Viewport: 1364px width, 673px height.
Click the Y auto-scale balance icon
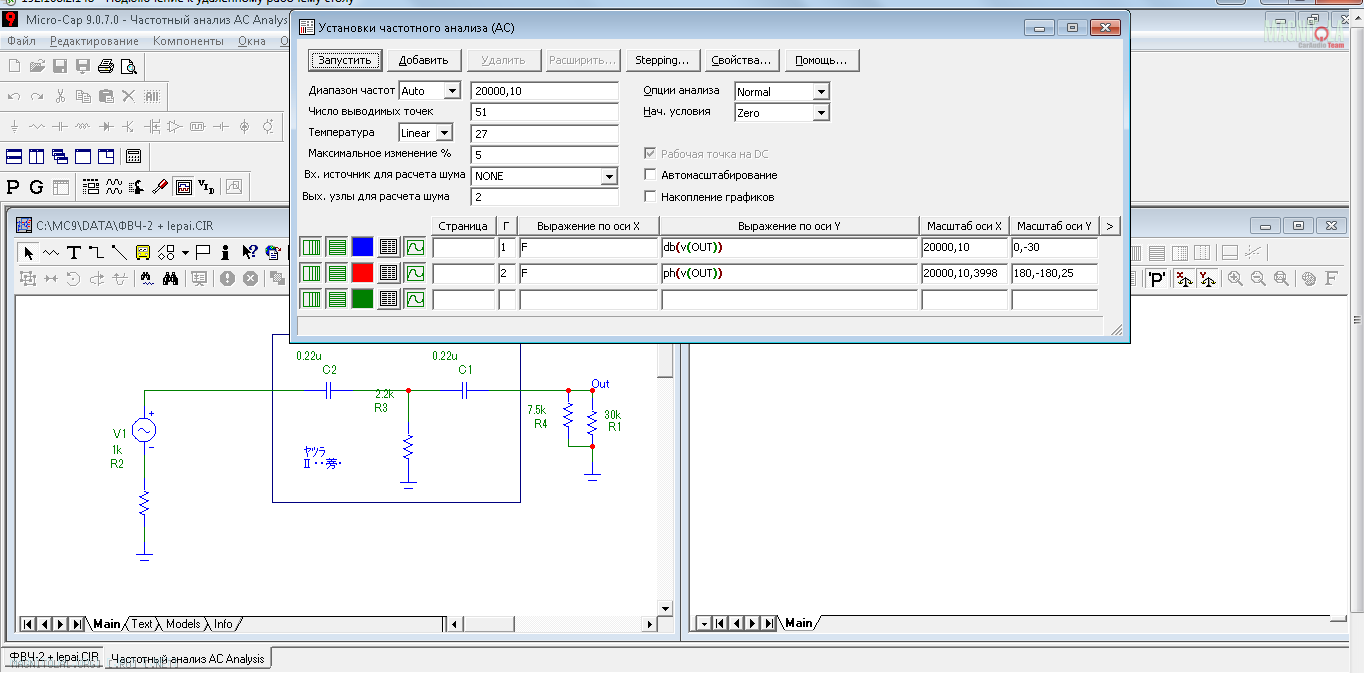1207,279
